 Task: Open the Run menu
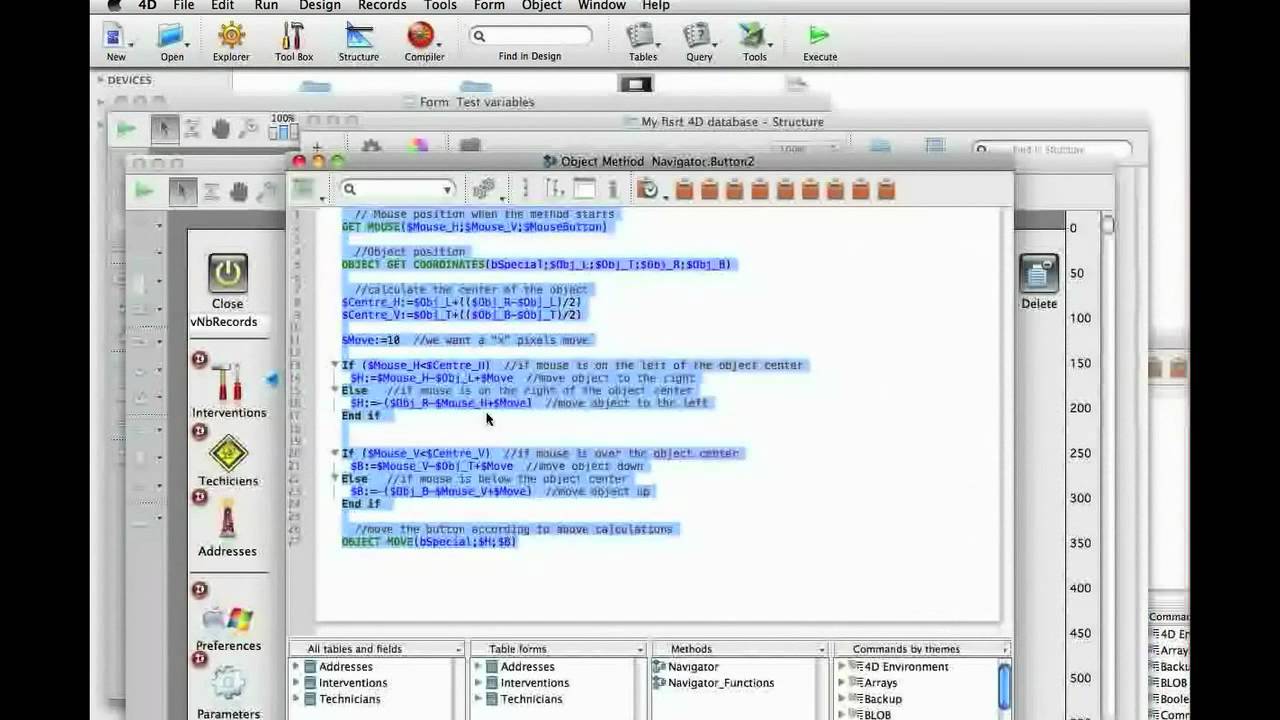(x=266, y=6)
